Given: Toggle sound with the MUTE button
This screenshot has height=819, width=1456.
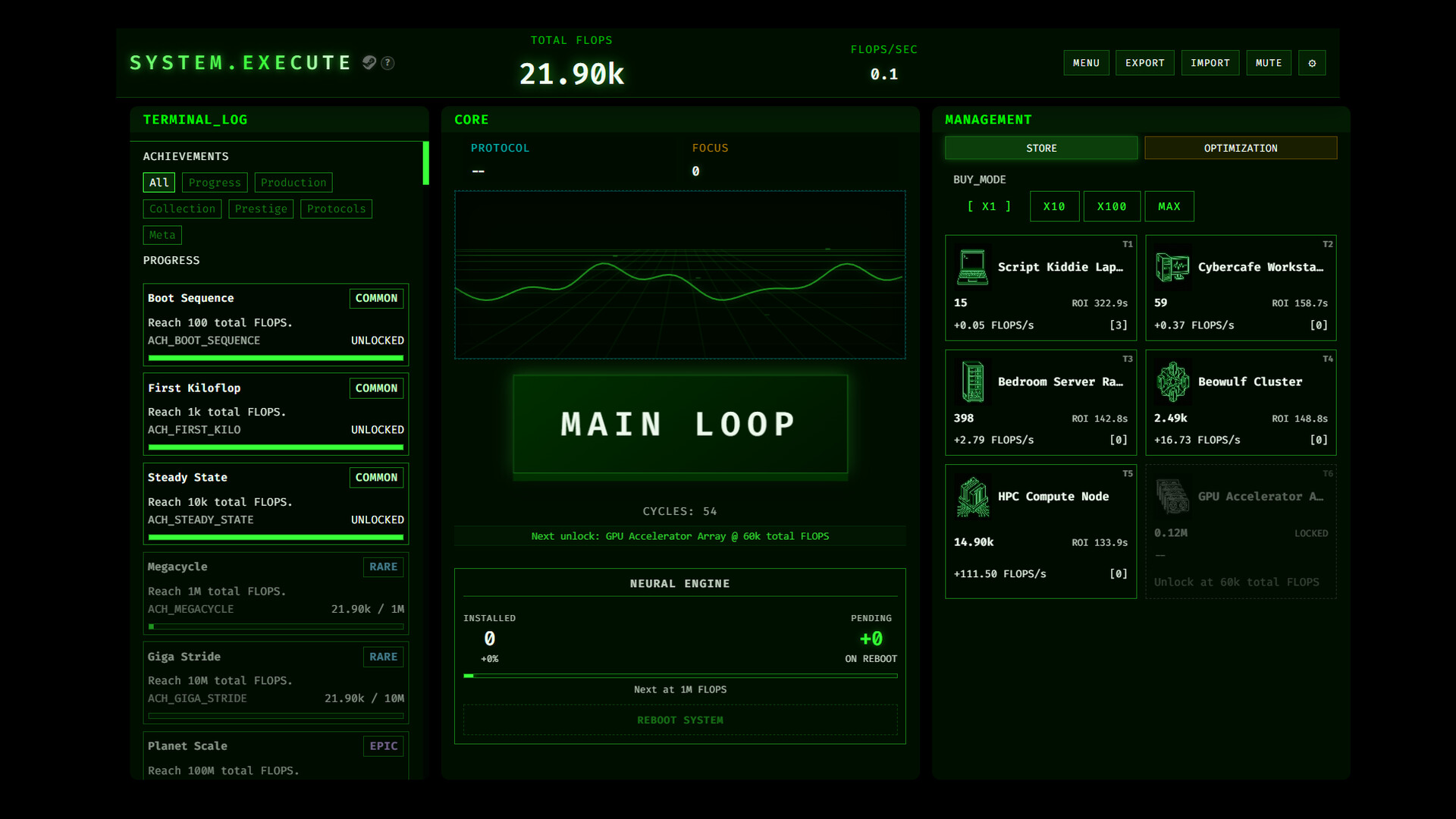Looking at the screenshot, I should point(1268,63).
